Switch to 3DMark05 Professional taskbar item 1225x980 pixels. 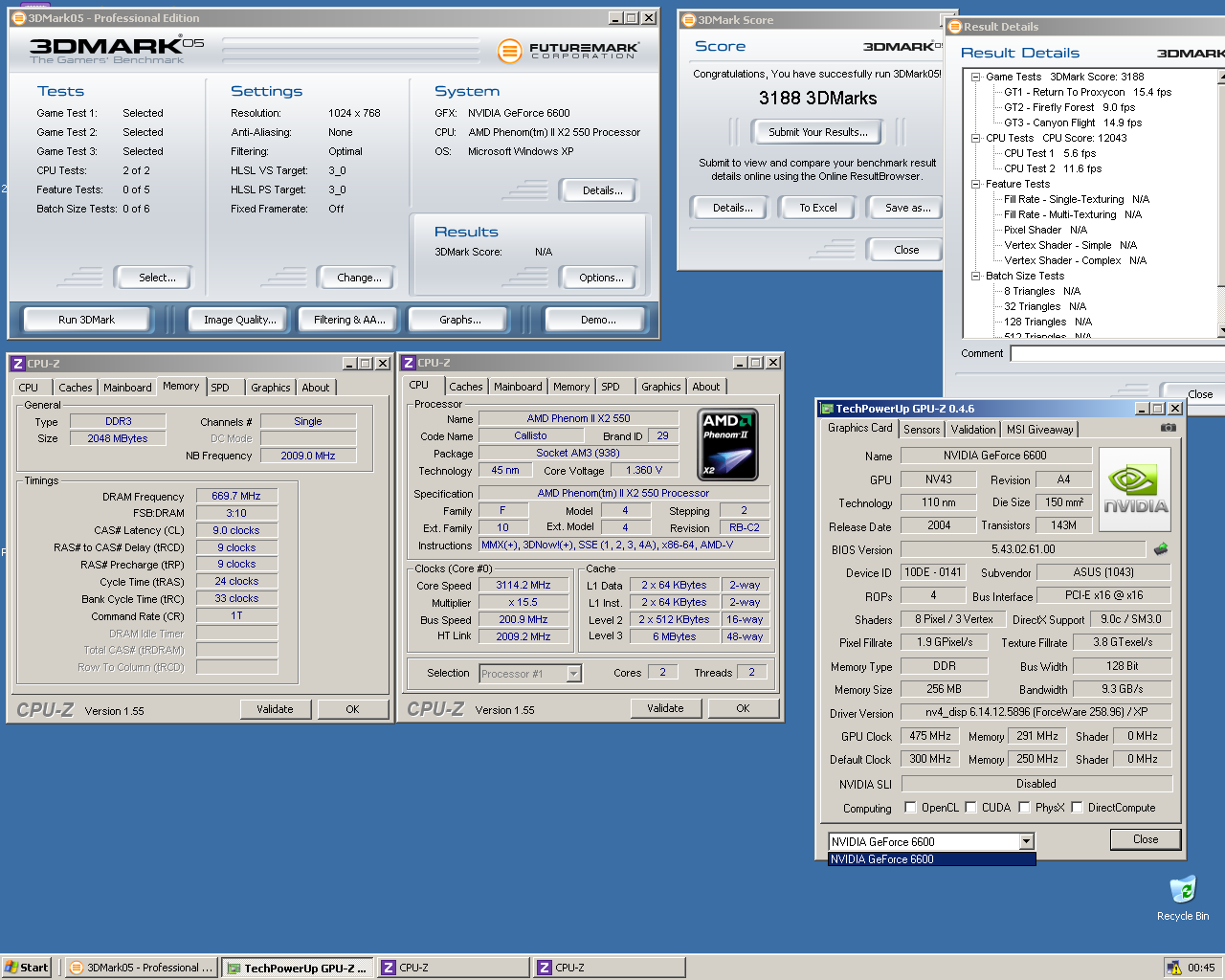(x=142, y=968)
